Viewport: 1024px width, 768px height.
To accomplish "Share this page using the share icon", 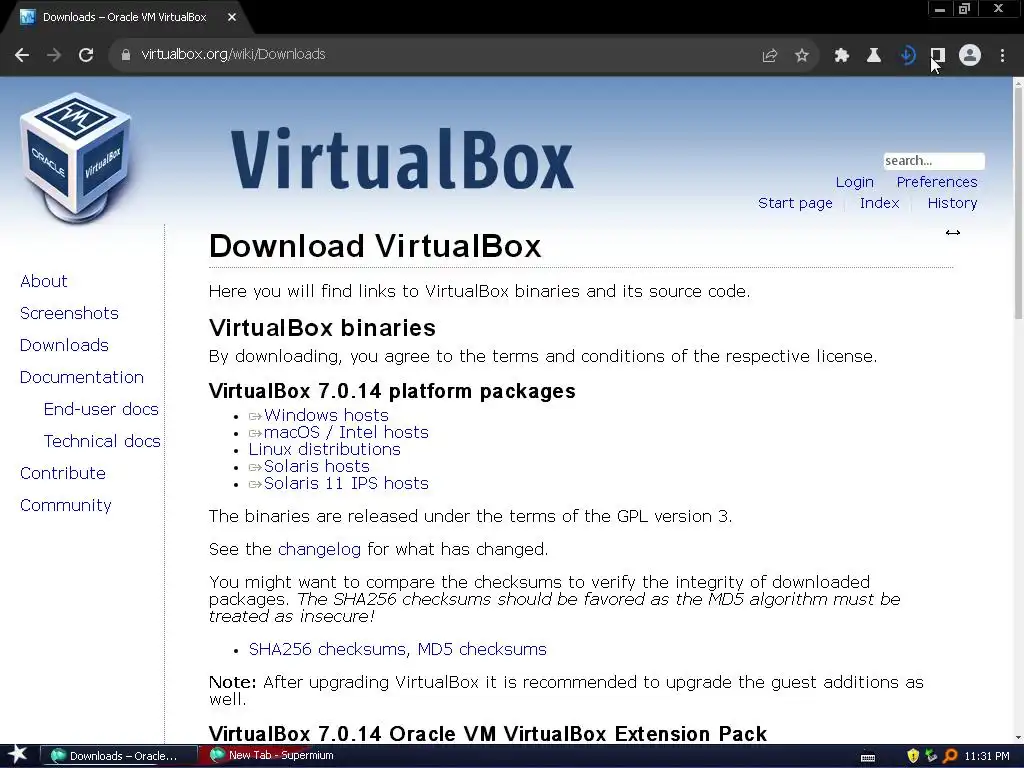I will click(x=769, y=56).
